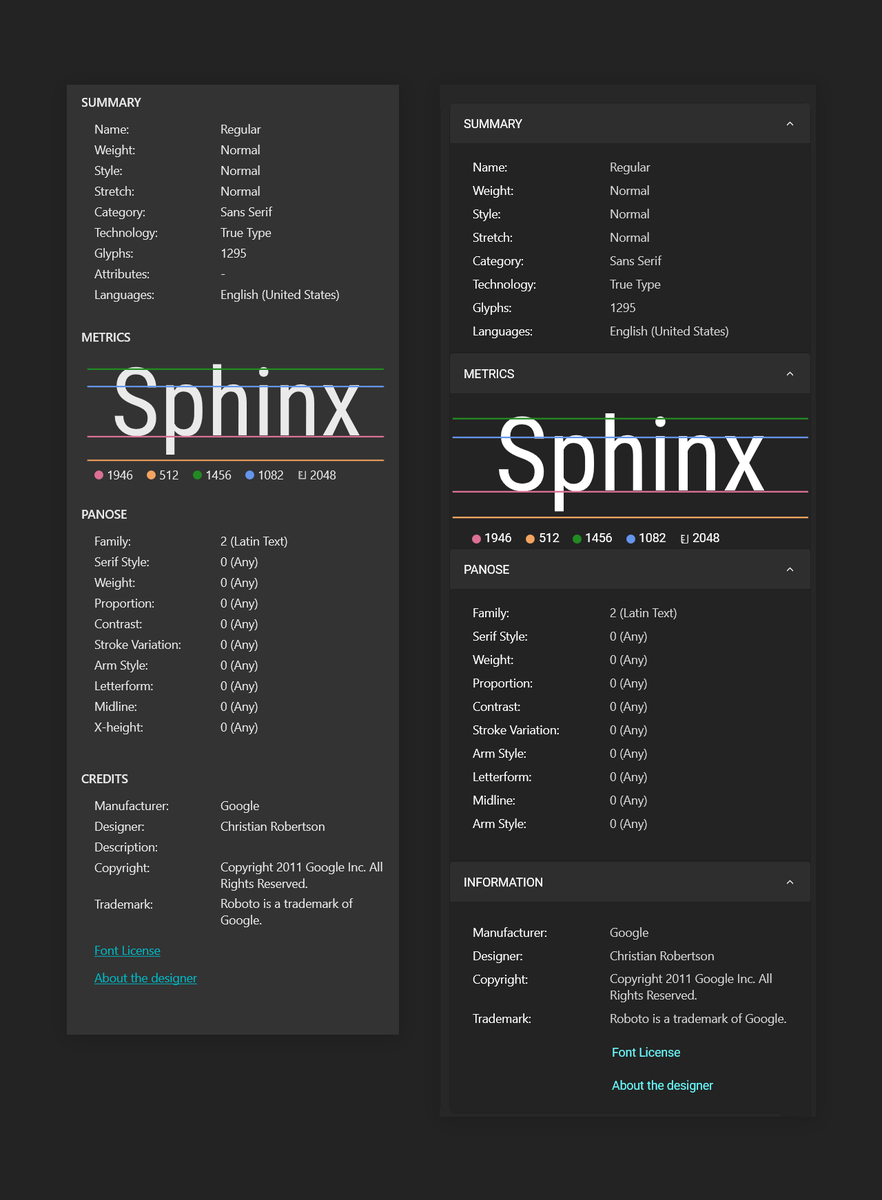Select Roboto trademark text in right panel
This screenshot has height=1200, width=882.
[x=698, y=1019]
